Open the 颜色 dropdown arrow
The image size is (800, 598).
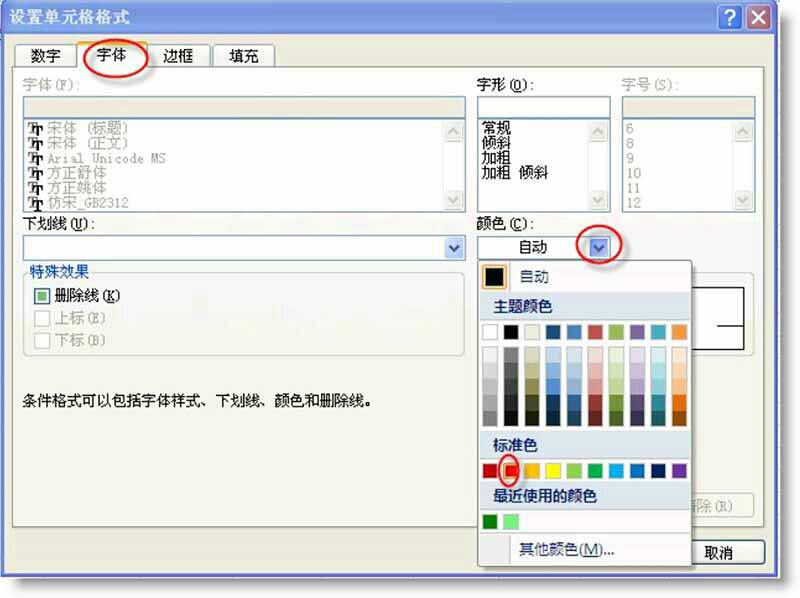(x=599, y=247)
